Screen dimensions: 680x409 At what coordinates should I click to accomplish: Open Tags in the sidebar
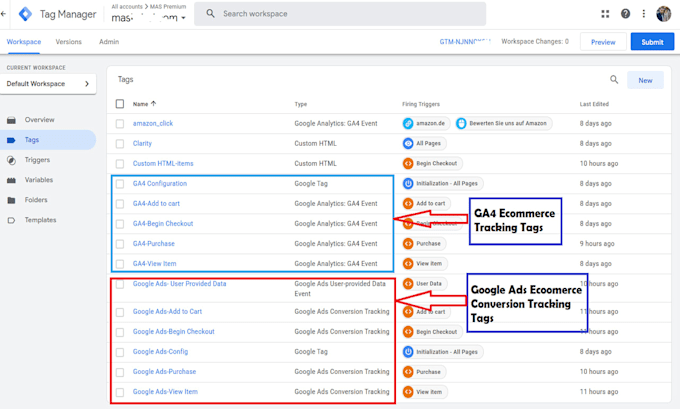click(x=48, y=140)
